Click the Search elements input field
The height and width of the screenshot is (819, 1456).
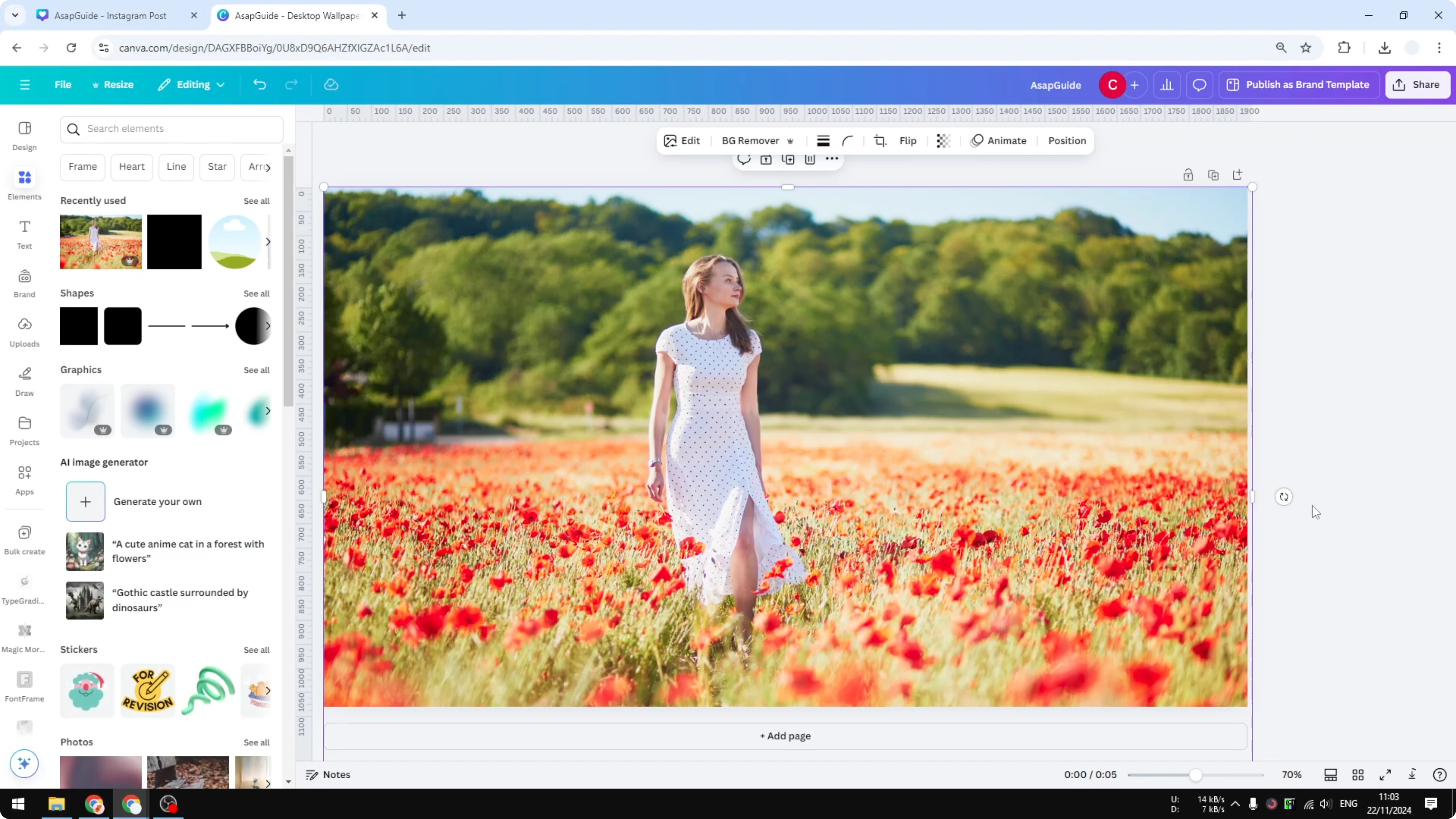pyautogui.click(x=171, y=129)
